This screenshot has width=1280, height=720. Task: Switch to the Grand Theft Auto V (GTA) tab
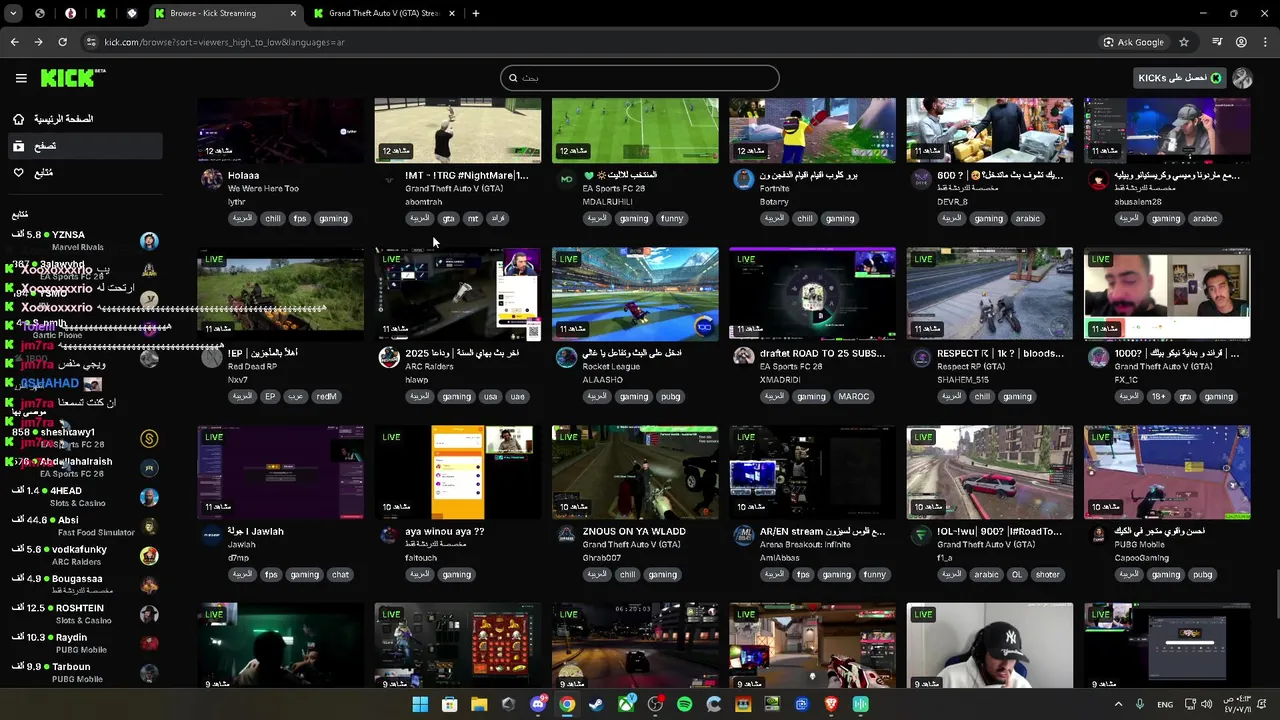click(384, 13)
